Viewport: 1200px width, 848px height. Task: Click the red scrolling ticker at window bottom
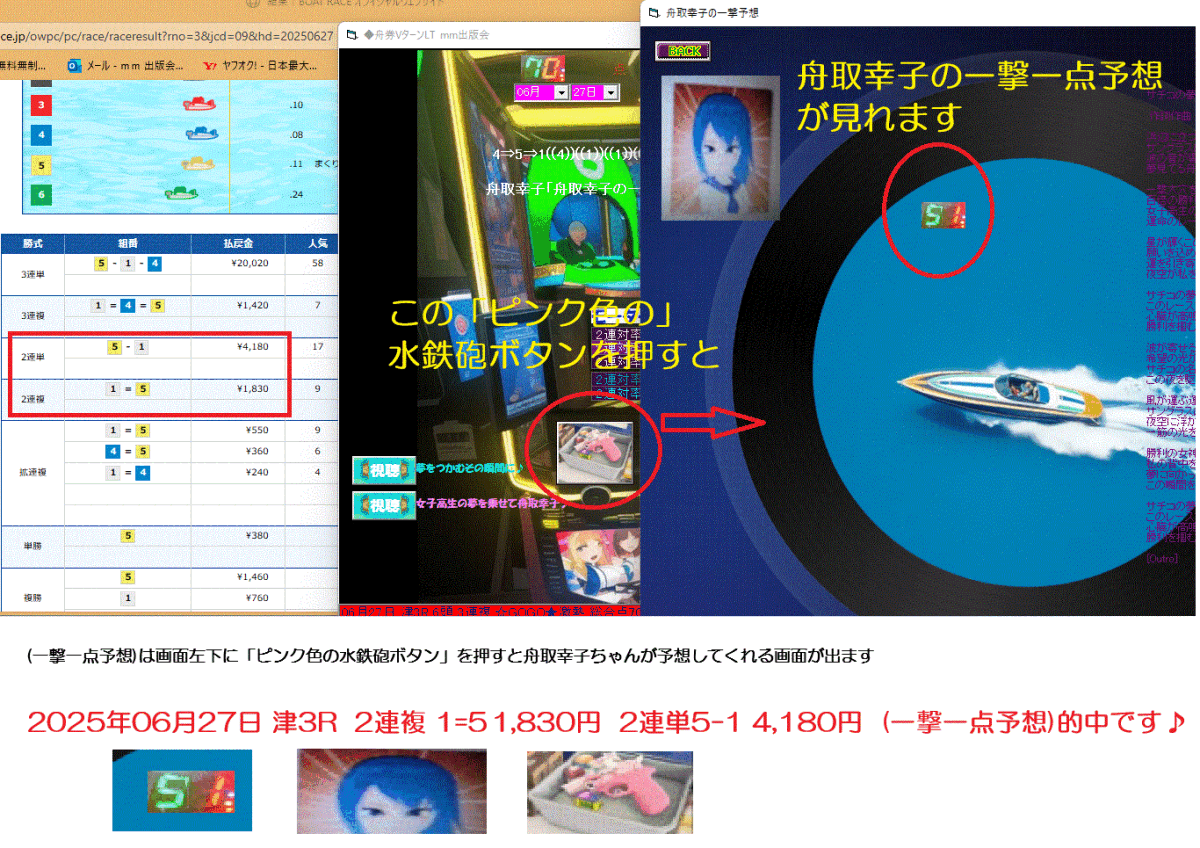click(x=490, y=609)
